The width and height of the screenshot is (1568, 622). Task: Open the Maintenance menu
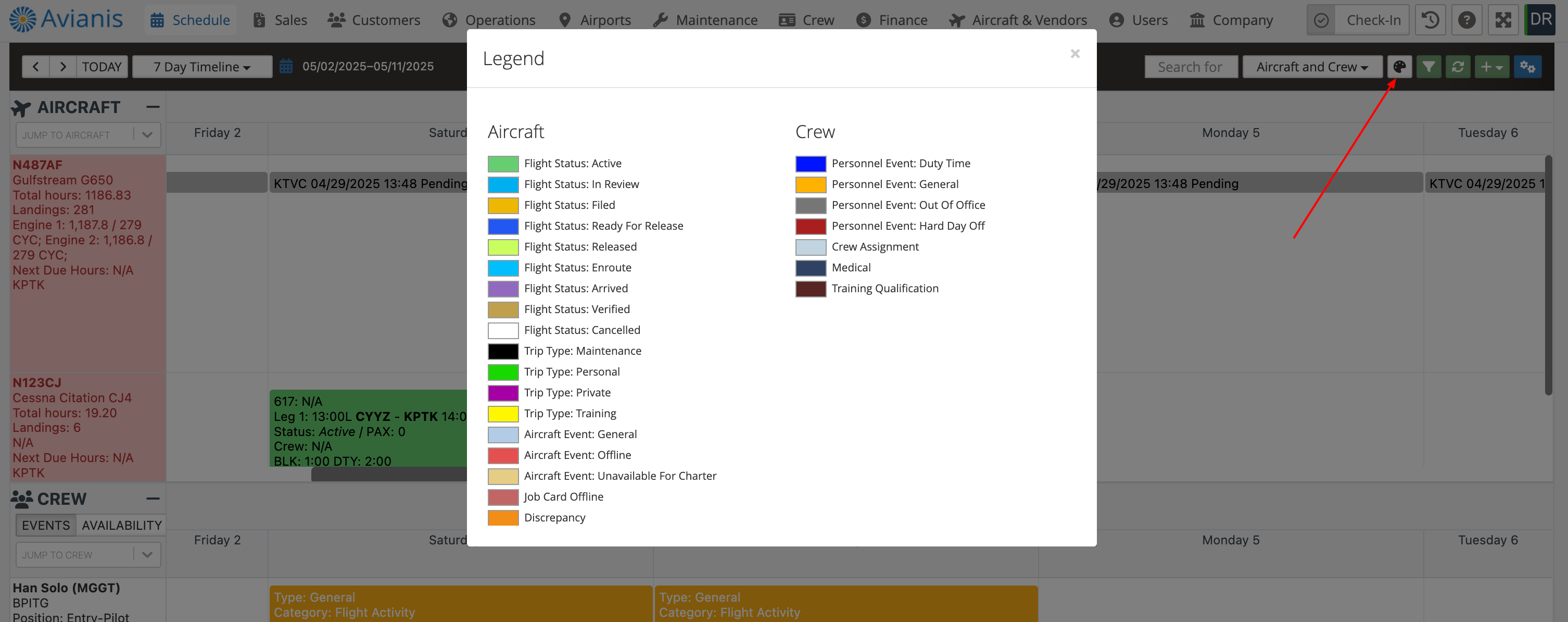pyautogui.click(x=705, y=20)
